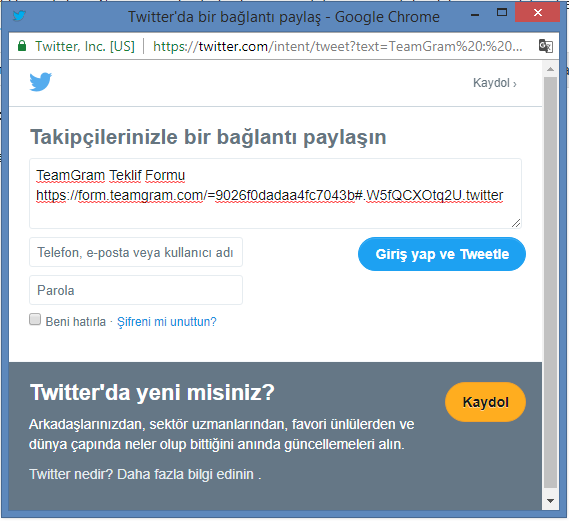
Task: Click the Giriş yap ve Tweetle button
Action: [442, 254]
